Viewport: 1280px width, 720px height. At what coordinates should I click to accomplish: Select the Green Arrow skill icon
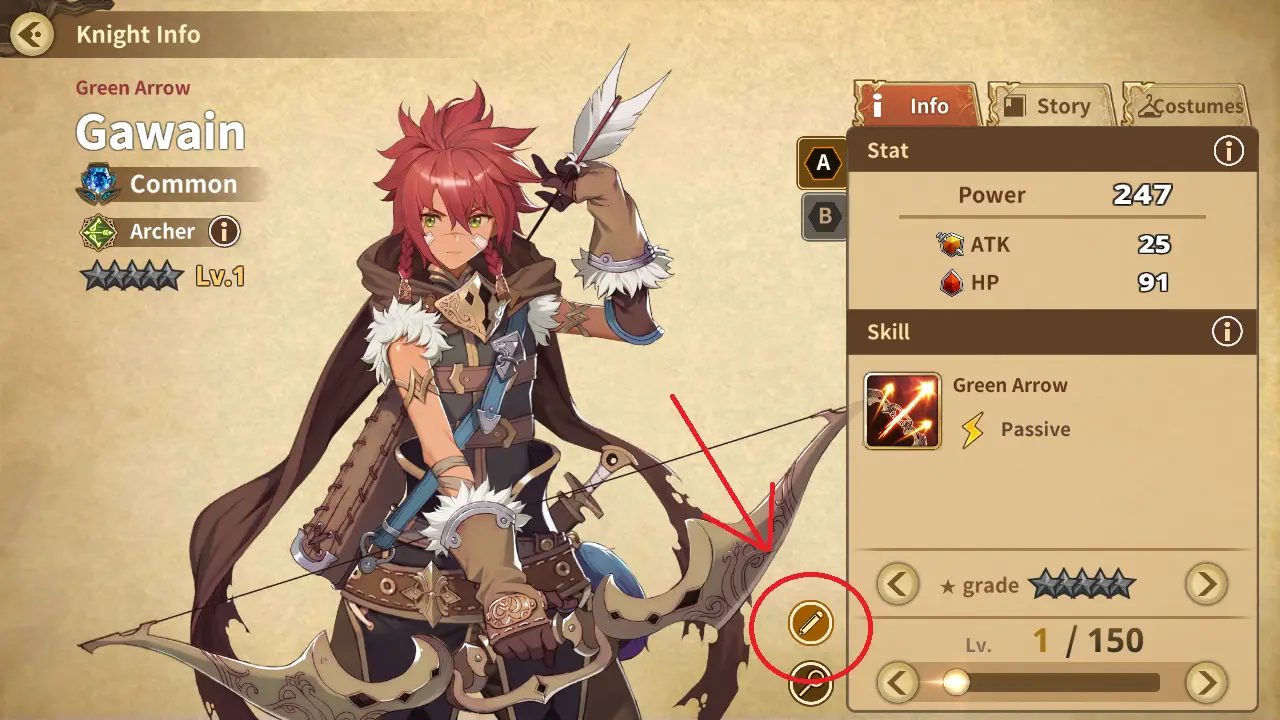pos(902,411)
